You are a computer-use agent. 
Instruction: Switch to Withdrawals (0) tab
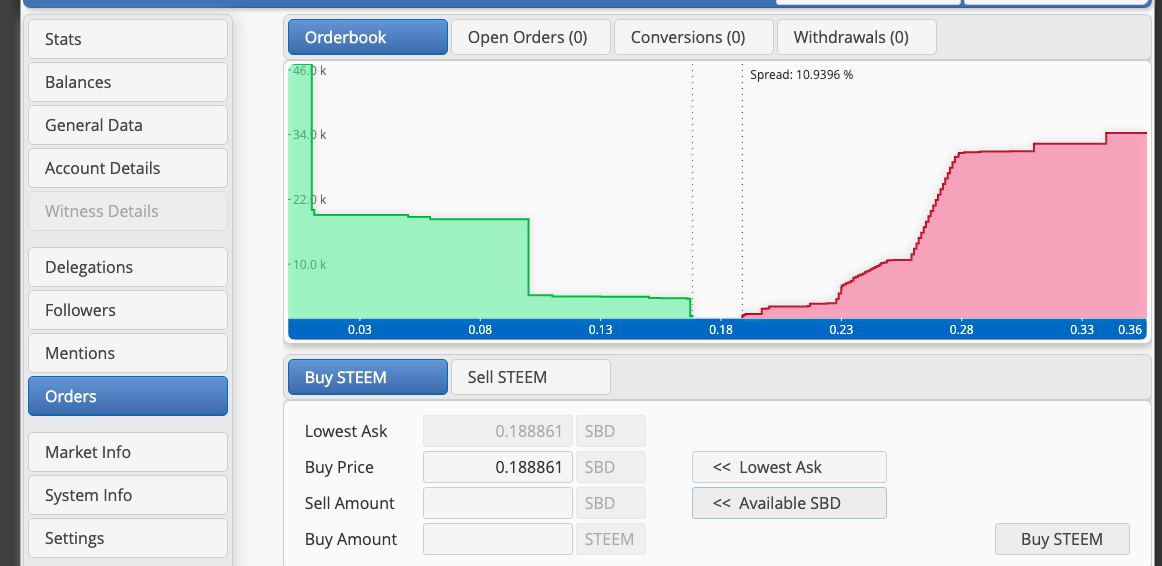pyautogui.click(x=857, y=37)
